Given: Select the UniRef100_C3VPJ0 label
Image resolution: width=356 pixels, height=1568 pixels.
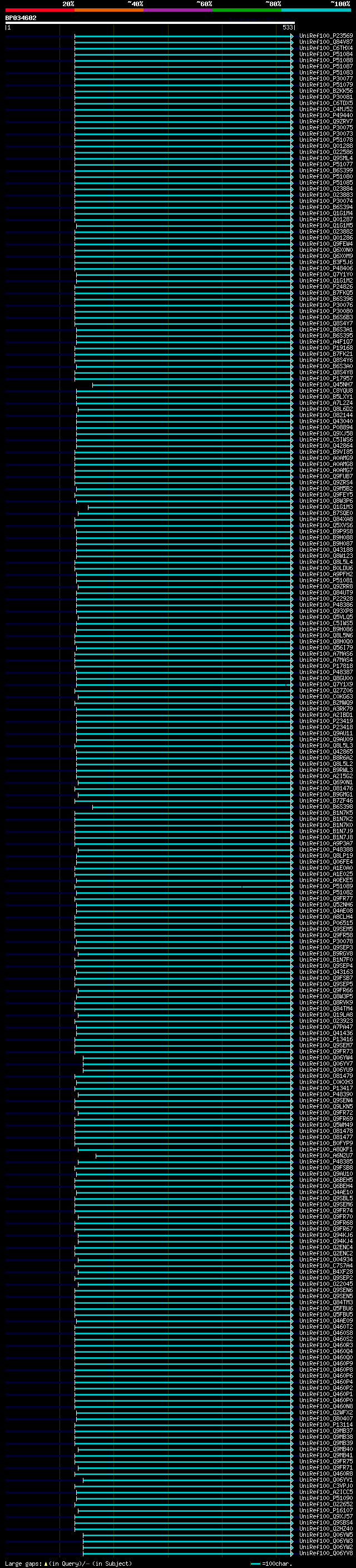Looking at the screenshot, I should point(326,1486).
